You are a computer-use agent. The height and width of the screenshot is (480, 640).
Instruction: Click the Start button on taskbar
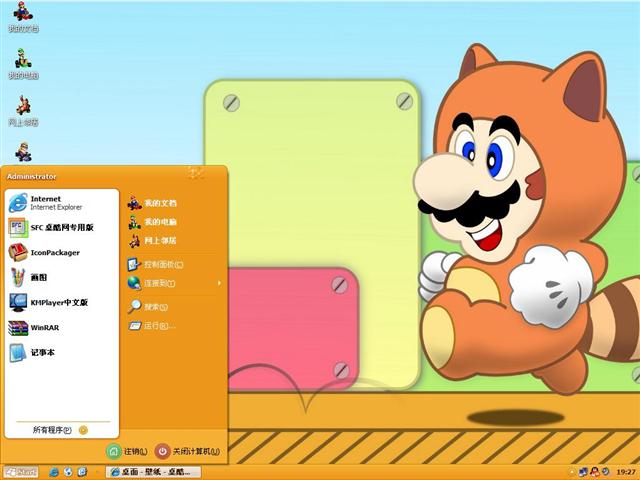coord(20,472)
